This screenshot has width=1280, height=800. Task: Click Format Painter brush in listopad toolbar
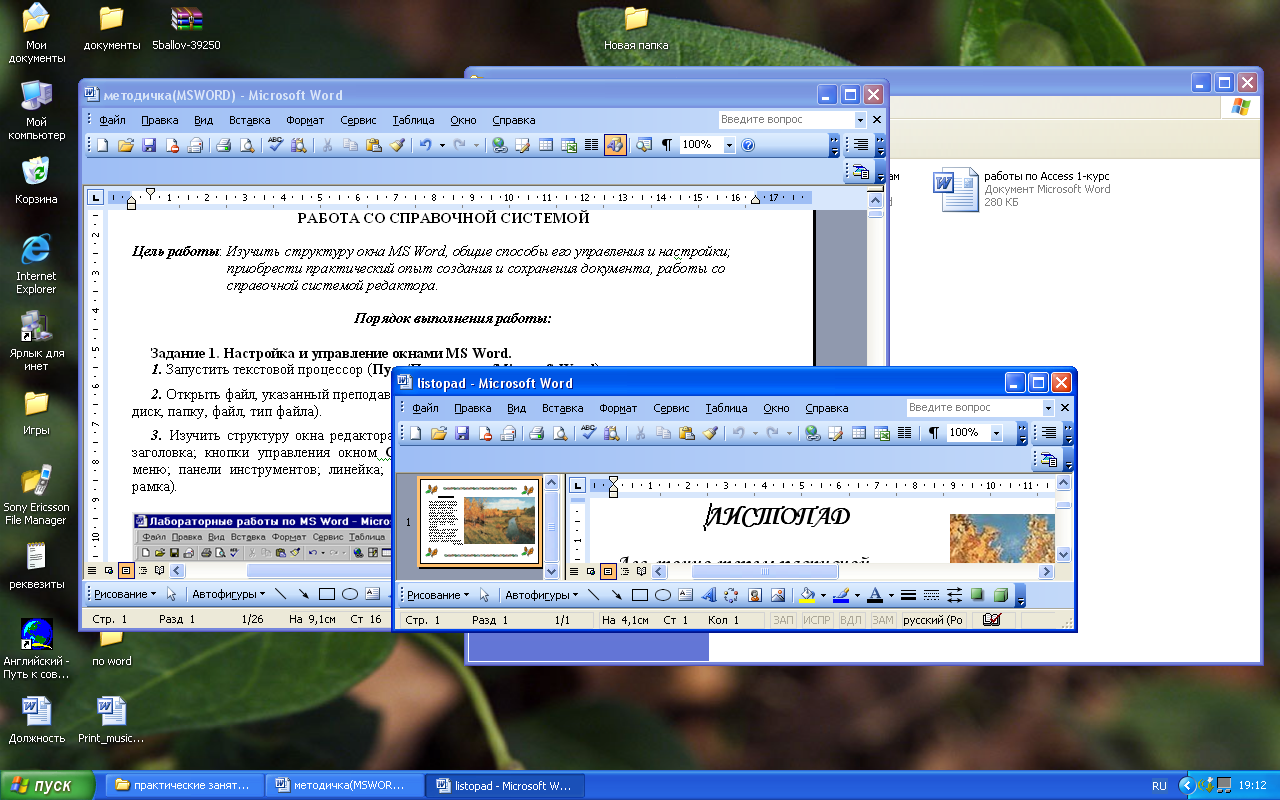[710, 433]
